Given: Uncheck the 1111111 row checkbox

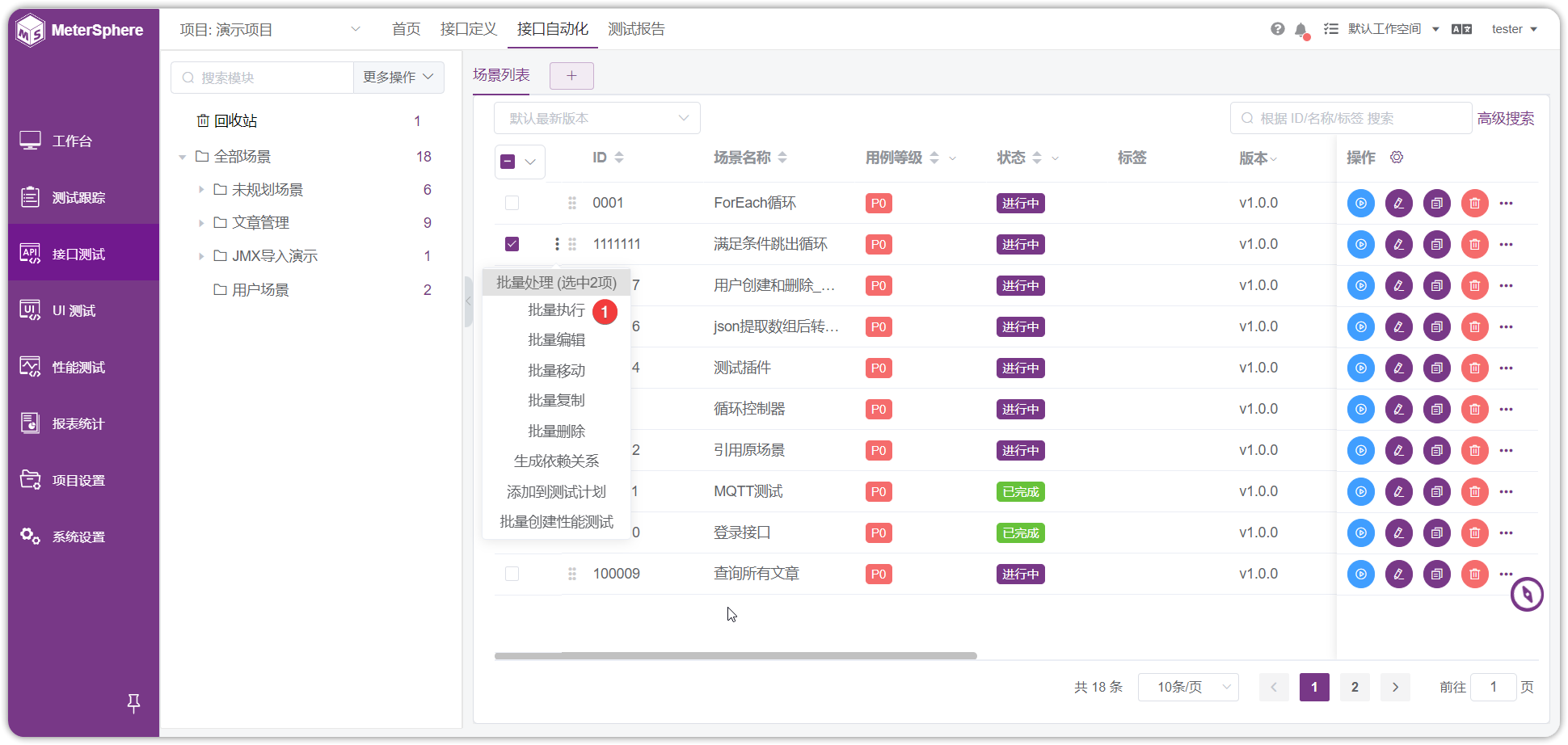Looking at the screenshot, I should 512,244.
